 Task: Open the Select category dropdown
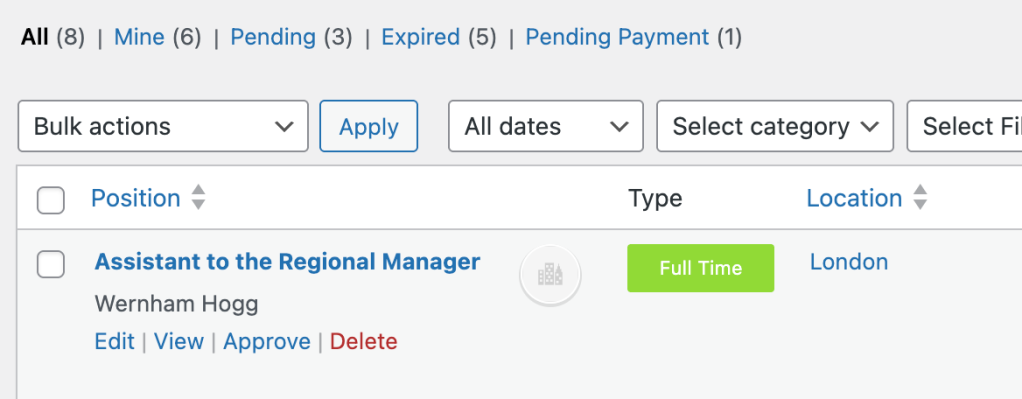[775, 126]
